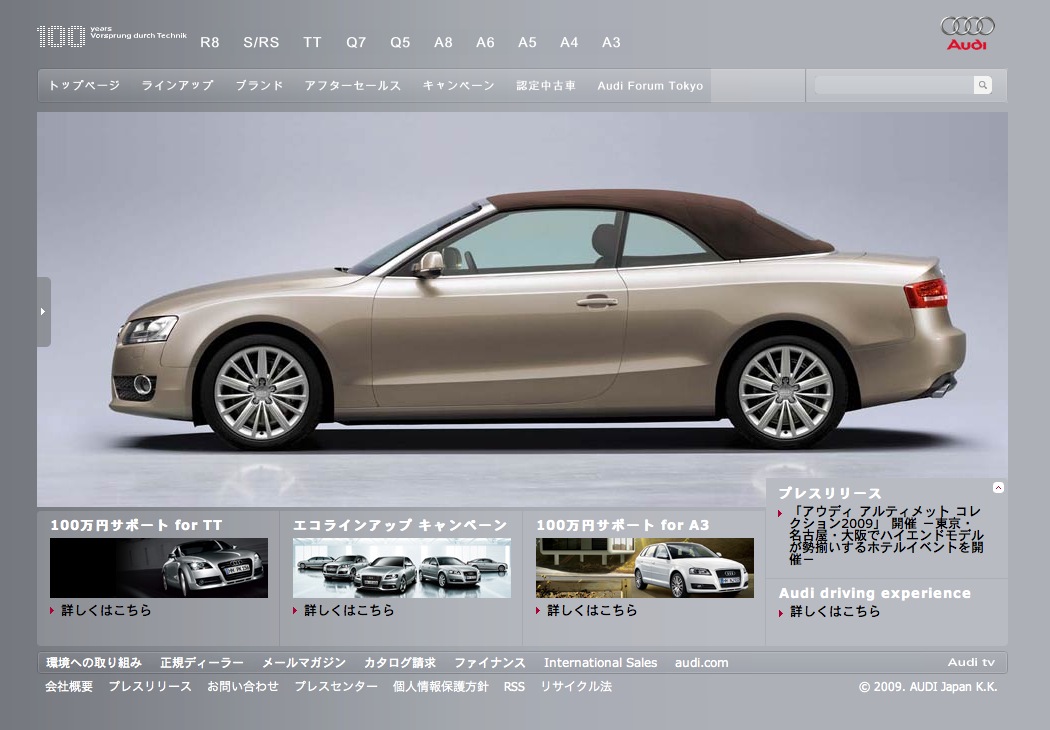Open the アウディ アルティメット コレクション2009 press release
The width and height of the screenshot is (1050, 730).
887,536
